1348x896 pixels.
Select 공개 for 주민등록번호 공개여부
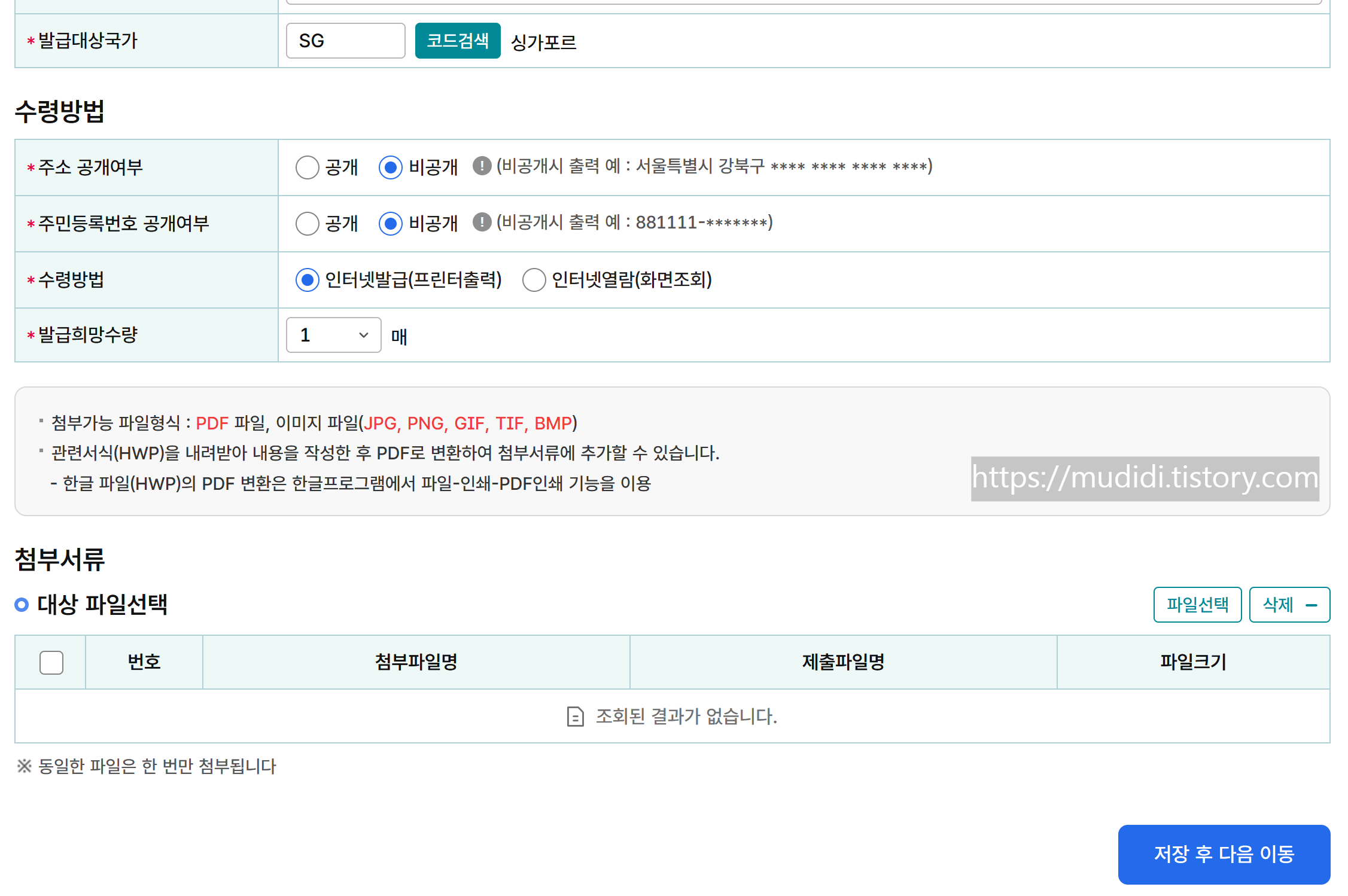tap(308, 224)
